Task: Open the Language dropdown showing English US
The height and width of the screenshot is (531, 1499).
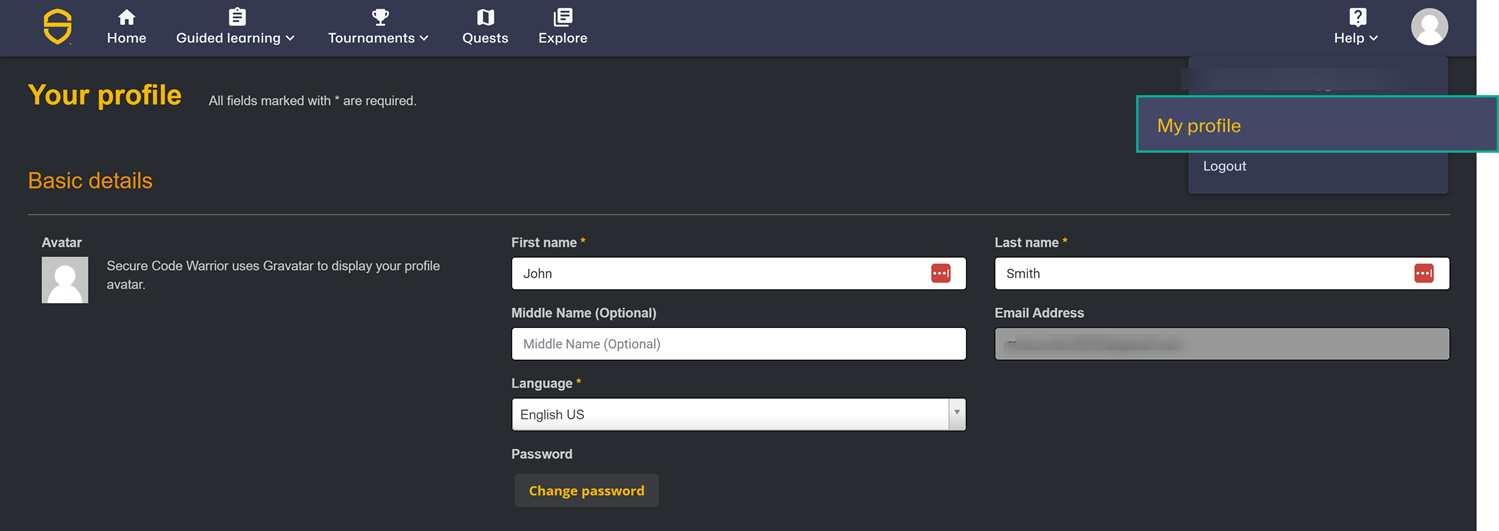Action: (x=738, y=414)
